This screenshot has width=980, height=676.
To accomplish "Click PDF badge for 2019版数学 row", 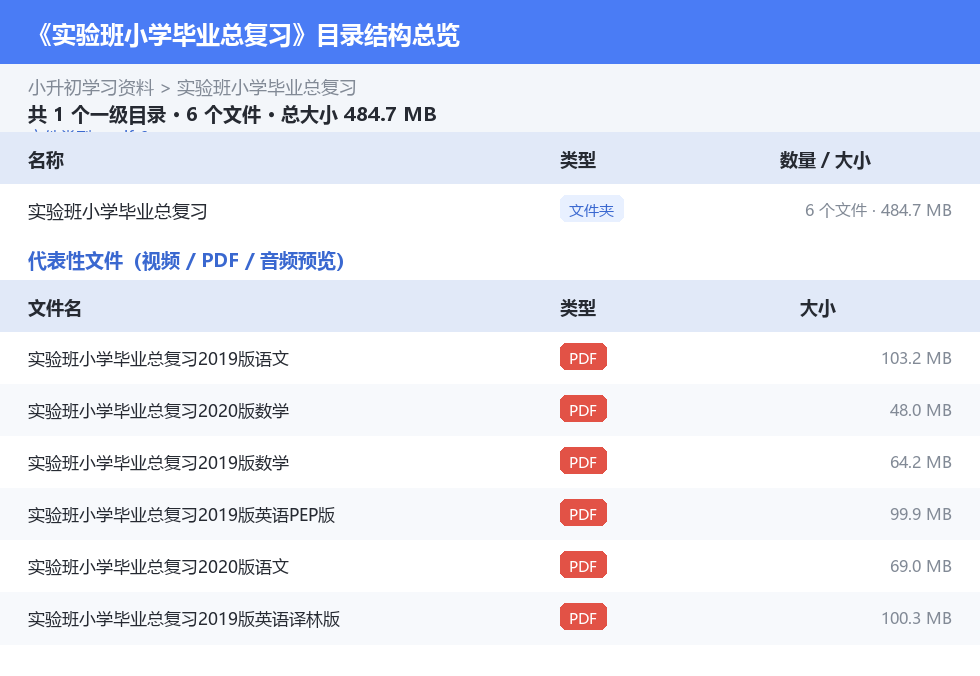I will (583, 461).
